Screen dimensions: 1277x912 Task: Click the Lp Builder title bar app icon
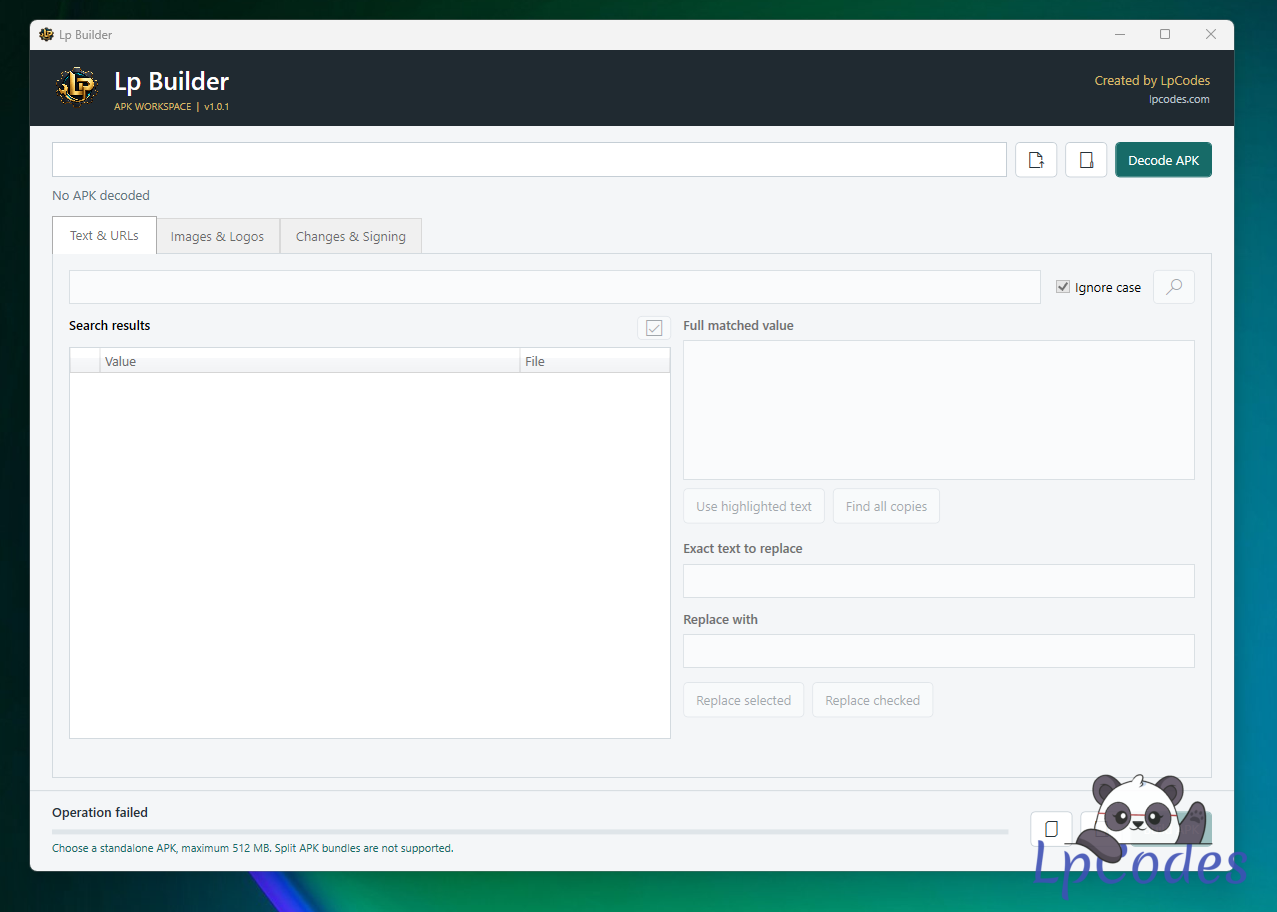46,35
